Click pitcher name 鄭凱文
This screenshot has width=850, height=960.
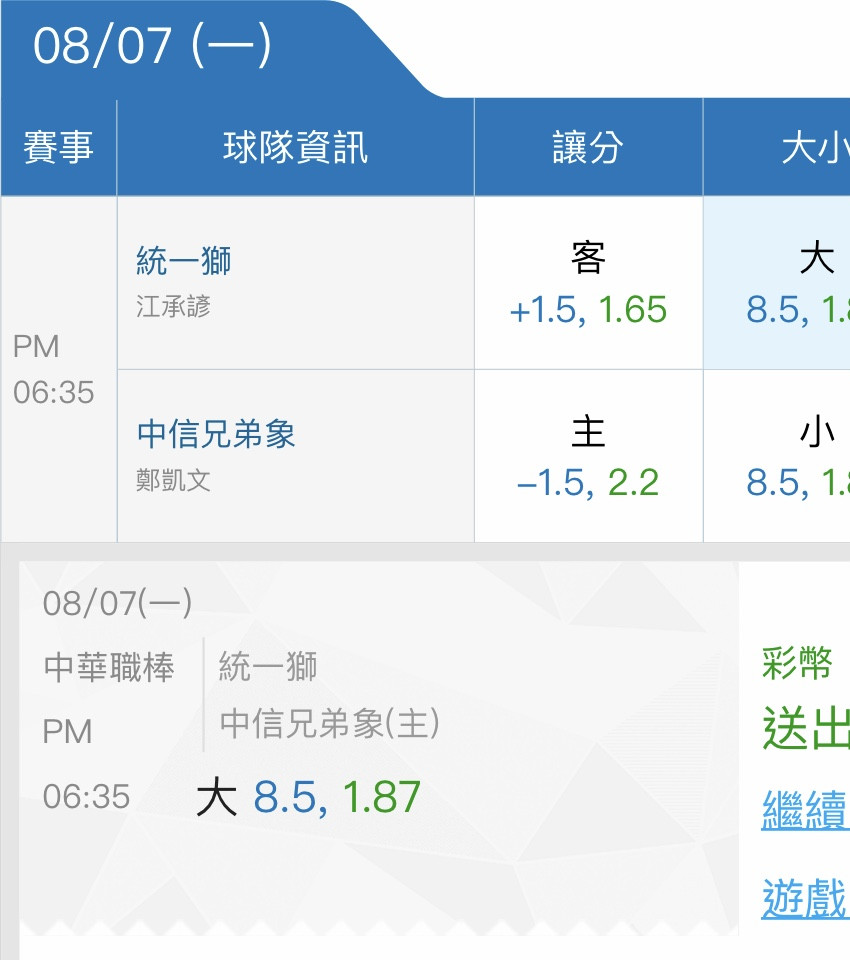coord(173,480)
